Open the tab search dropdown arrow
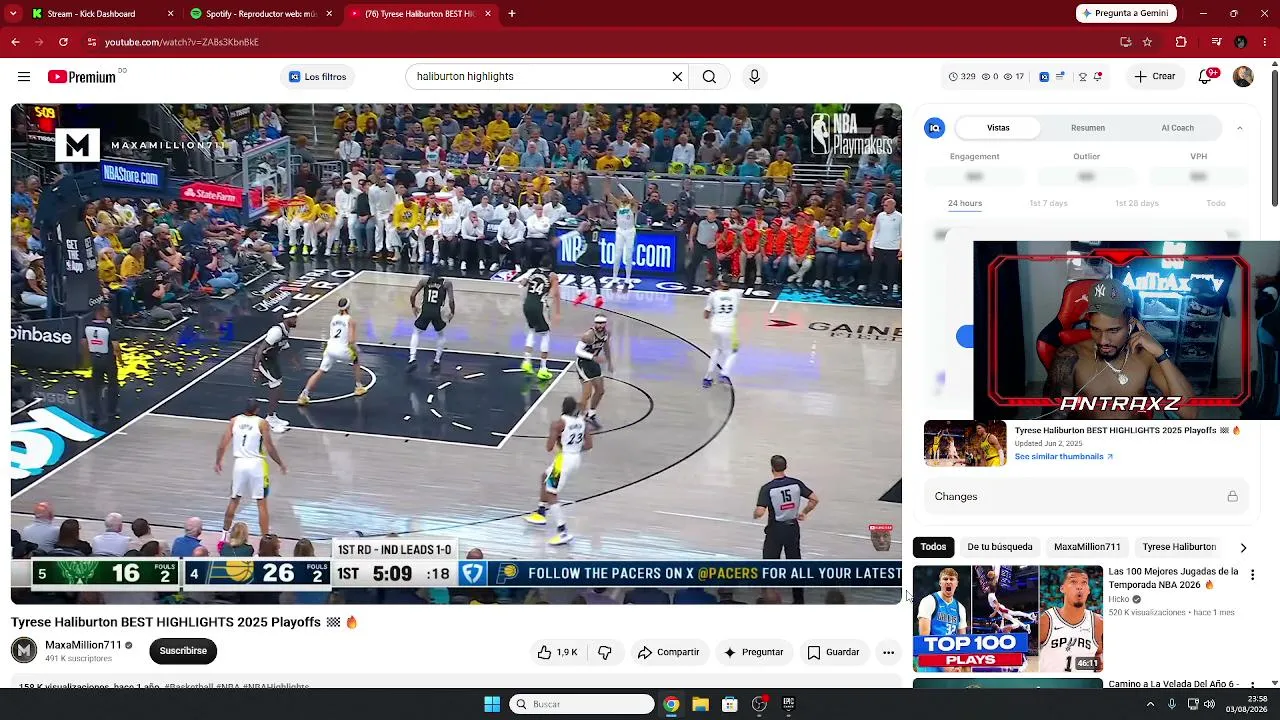Image resolution: width=1280 pixels, height=720 pixels. click(13, 14)
